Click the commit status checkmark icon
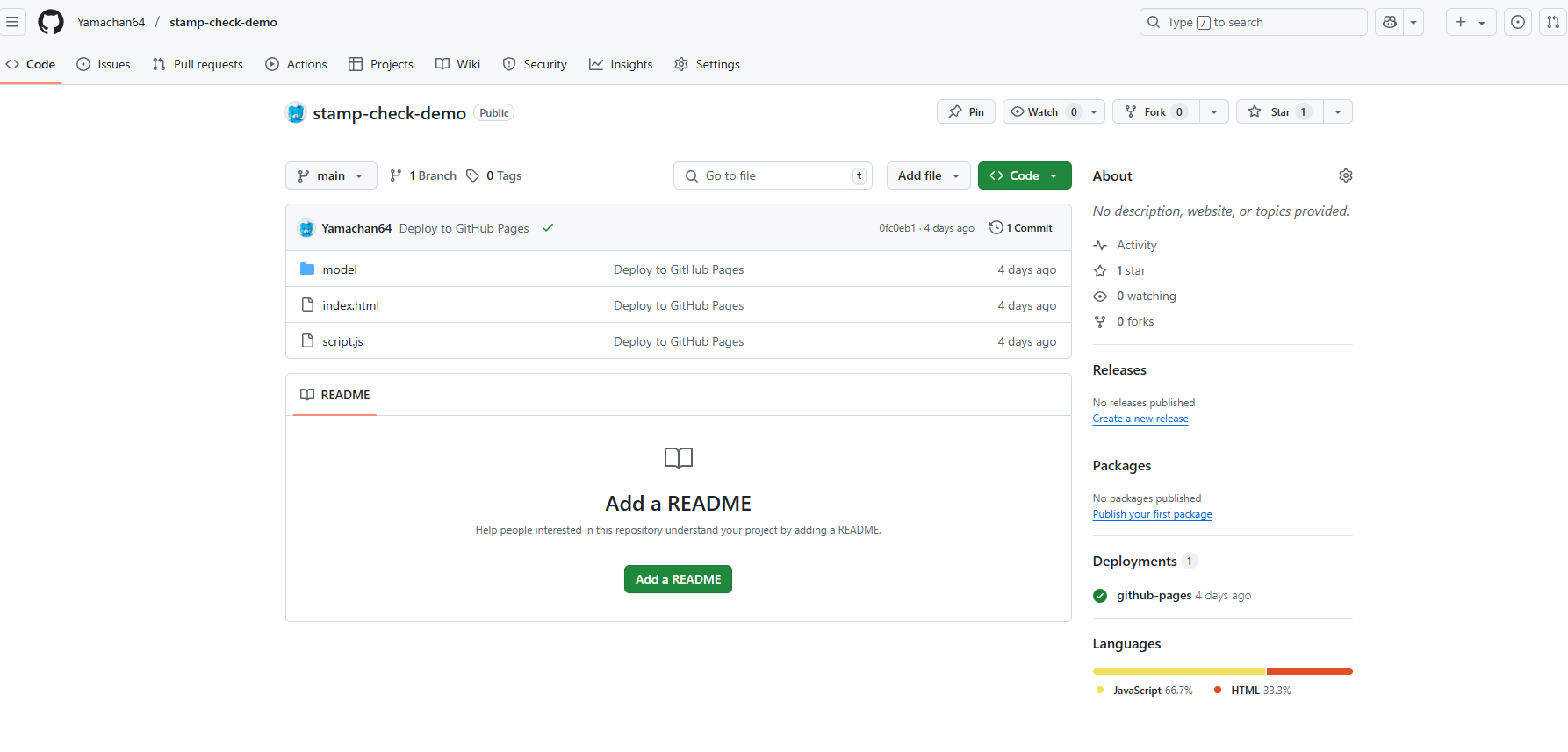The height and width of the screenshot is (752, 1568). (x=548, y=228)
